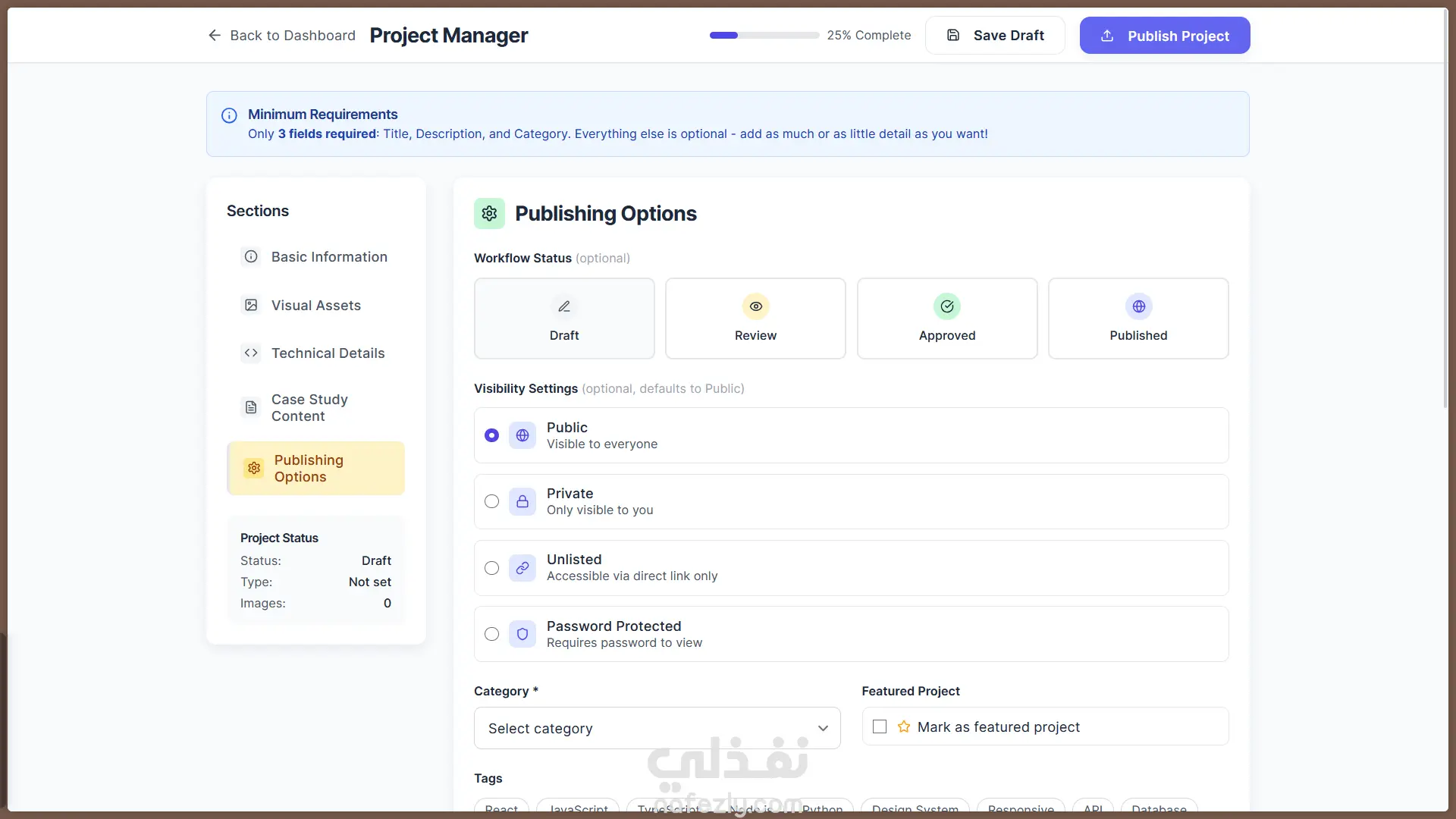Choose the Published globe icon
This screenshot has height=819, width=1456.
point(1138,306)
